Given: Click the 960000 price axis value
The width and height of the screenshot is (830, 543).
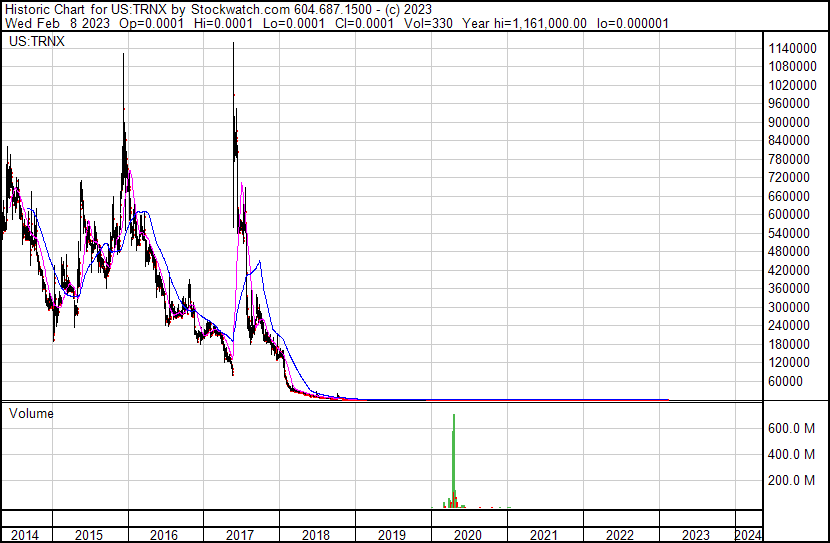Looking at the screenshot, I should [x=789, y=103].
